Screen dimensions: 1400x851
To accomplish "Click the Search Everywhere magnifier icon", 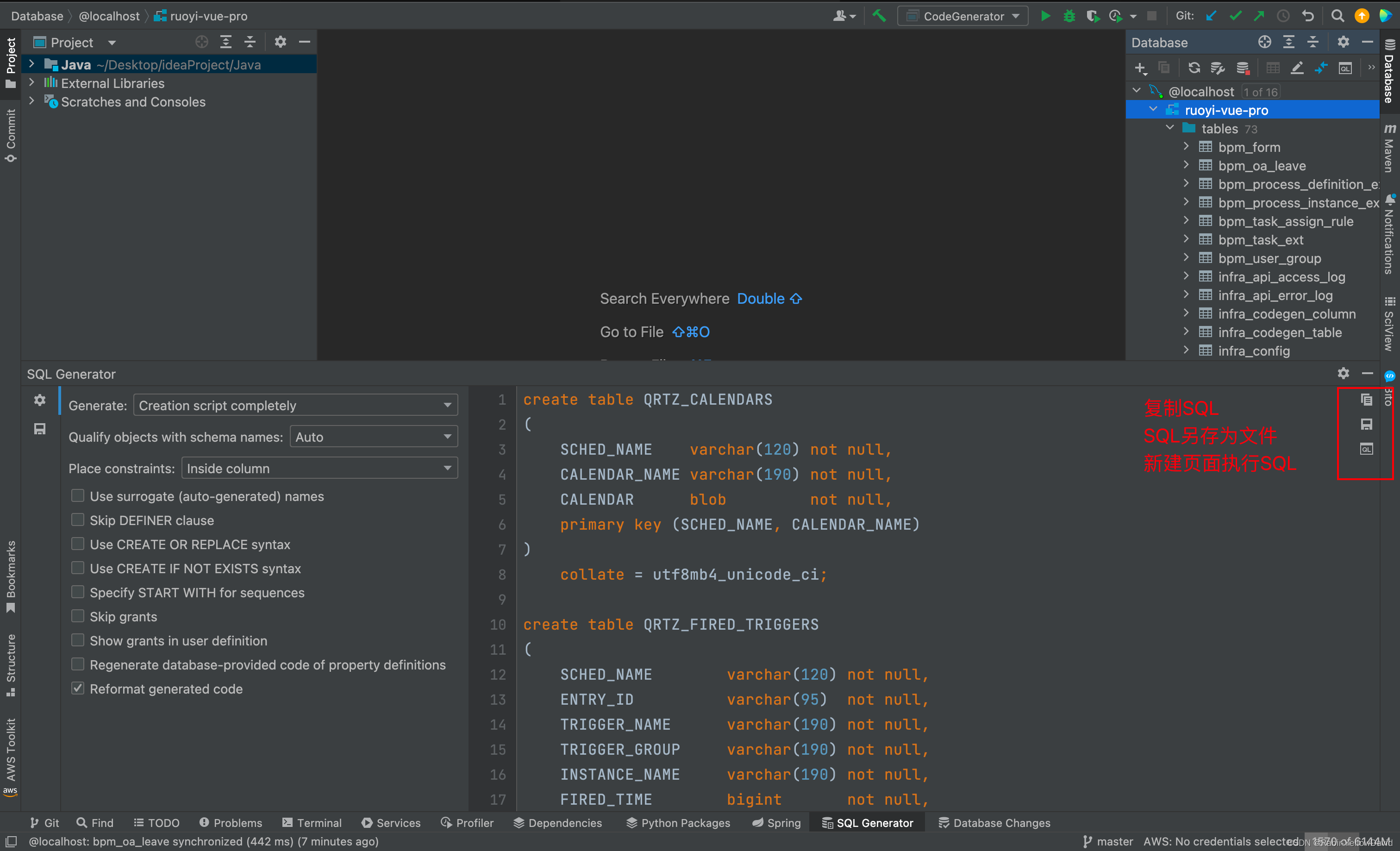I will [1337, 16].
